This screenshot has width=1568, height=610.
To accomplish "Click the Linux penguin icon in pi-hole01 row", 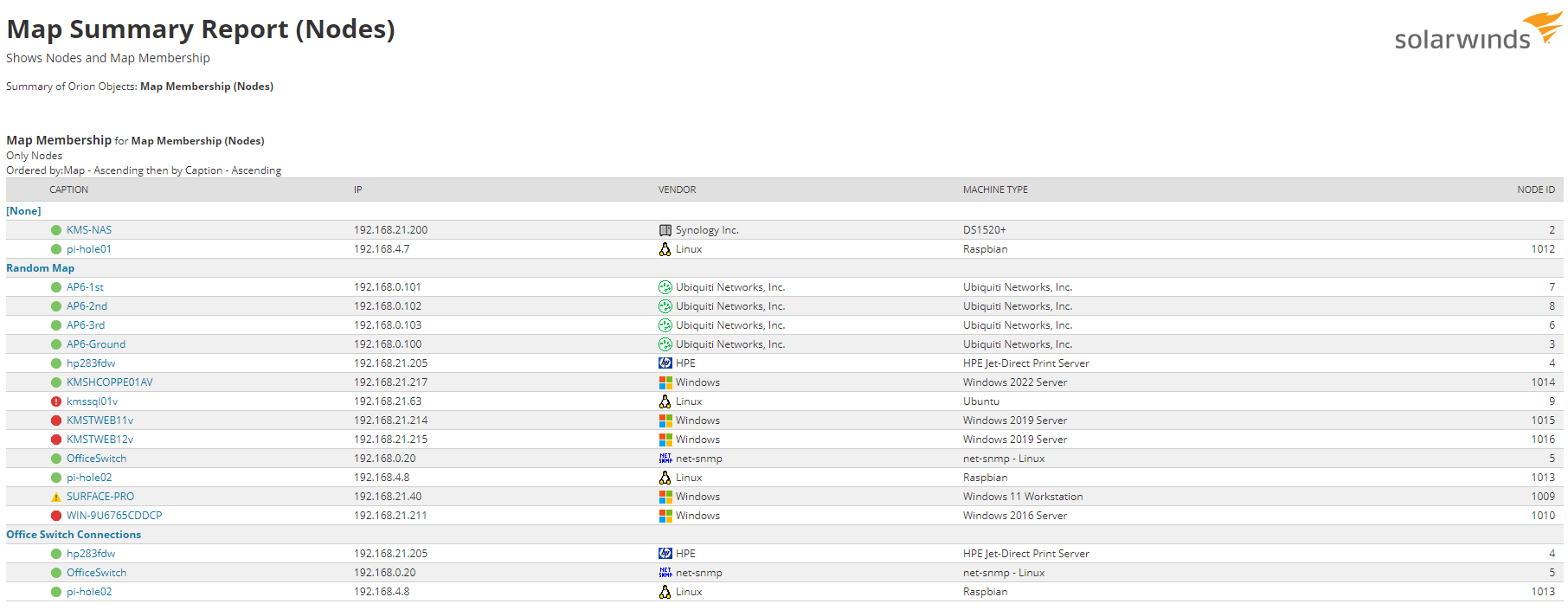I will pyautogui.click(x=665, y=249).
